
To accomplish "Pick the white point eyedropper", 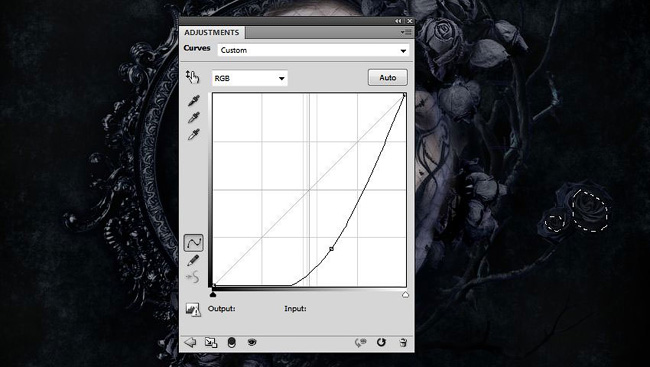I will pyautogui.click(x=193, y=134).
